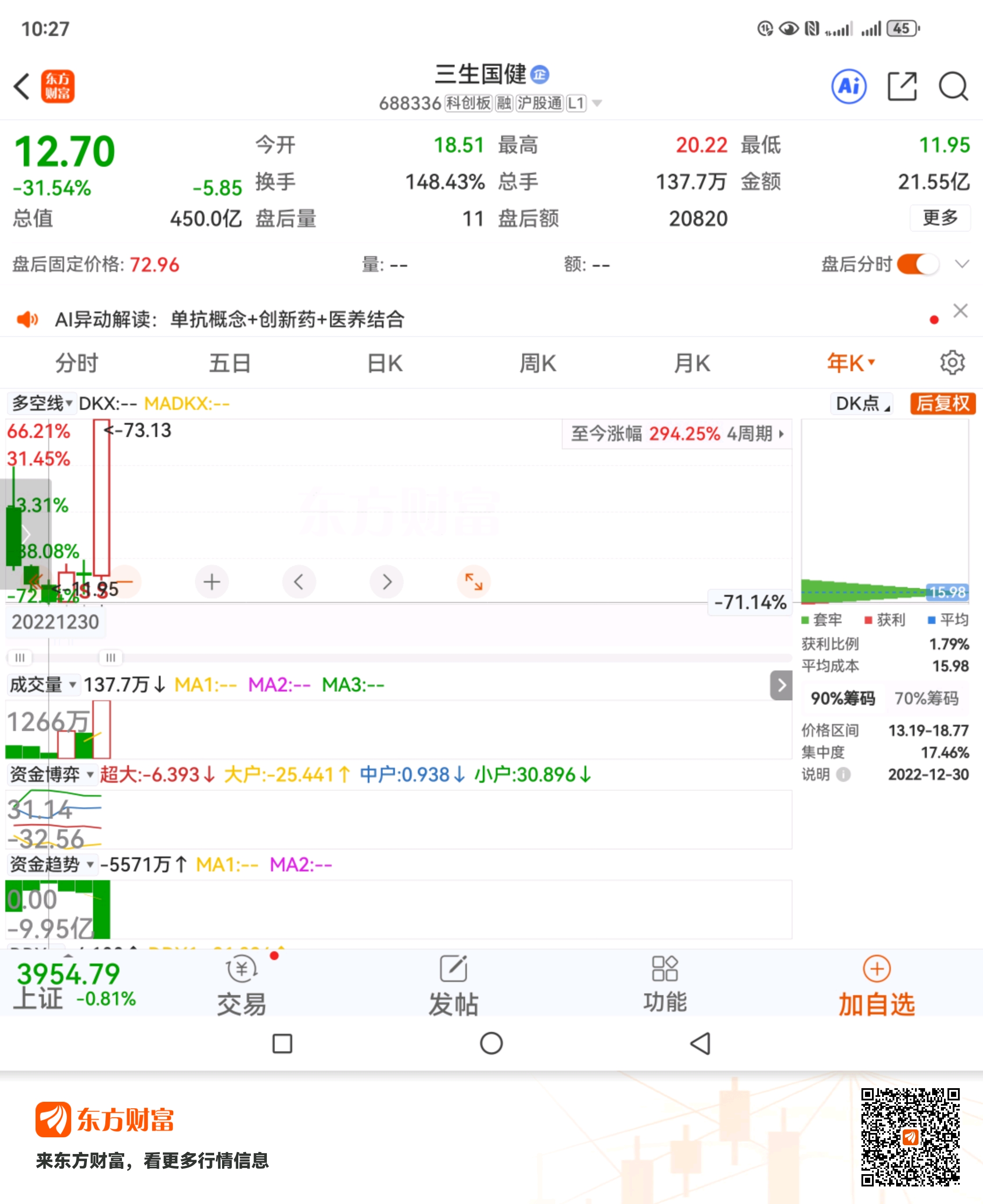The image size is (983, 1204).
Task: Move chart to next candle
Action: [x=386, y=582]
